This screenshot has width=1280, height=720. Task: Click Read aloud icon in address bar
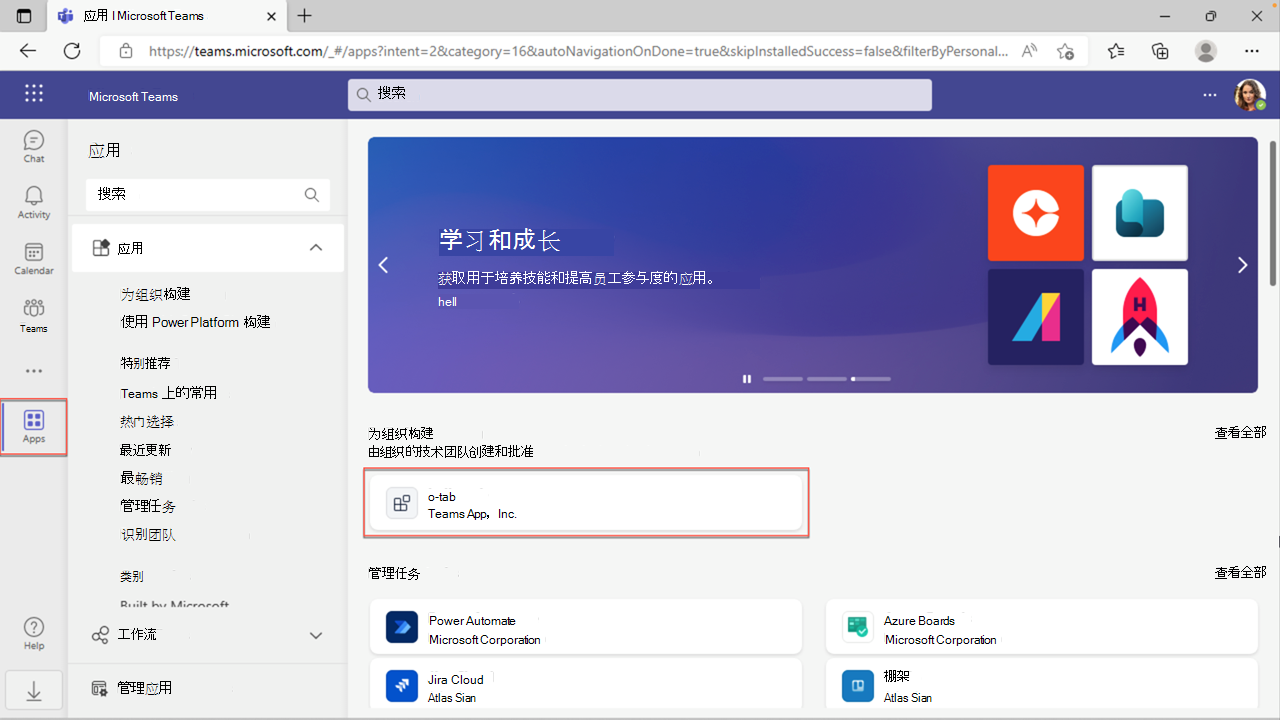click(1029, 51)
